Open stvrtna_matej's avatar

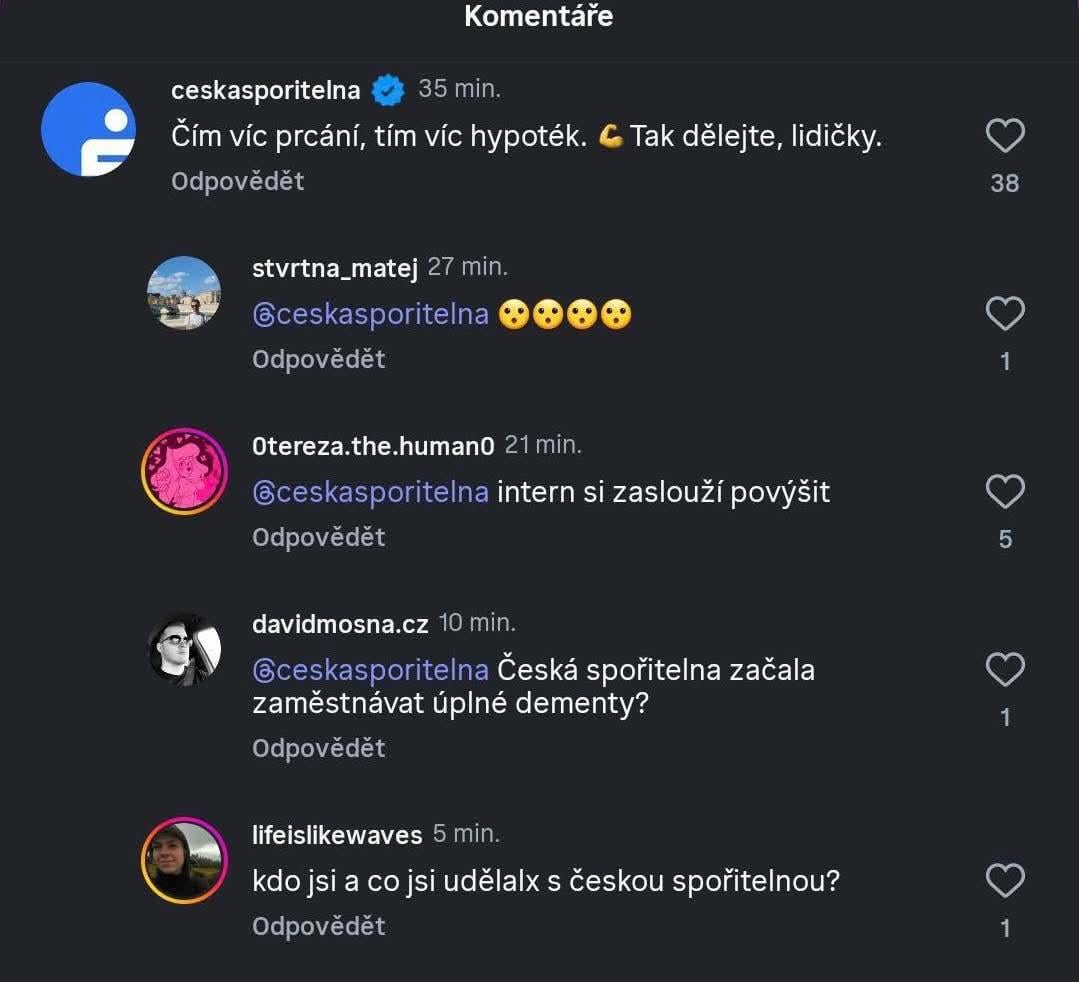[x=184, y=293]
